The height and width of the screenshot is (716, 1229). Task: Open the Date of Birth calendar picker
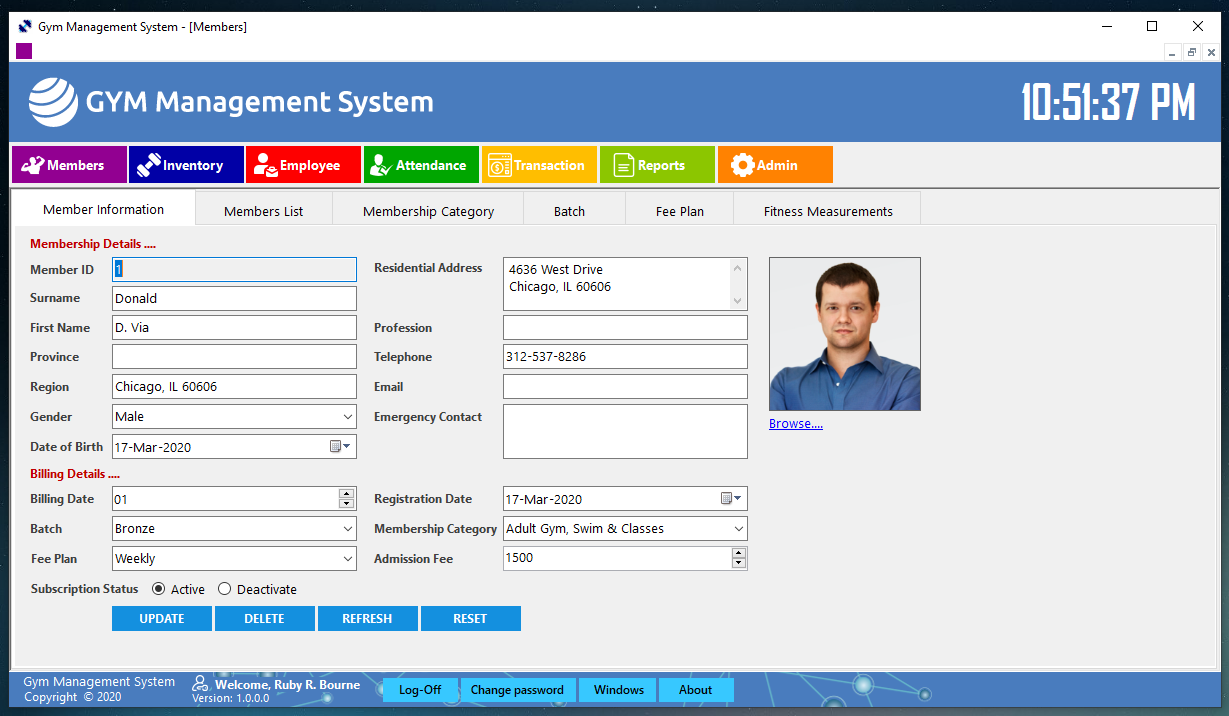(341, 447)
